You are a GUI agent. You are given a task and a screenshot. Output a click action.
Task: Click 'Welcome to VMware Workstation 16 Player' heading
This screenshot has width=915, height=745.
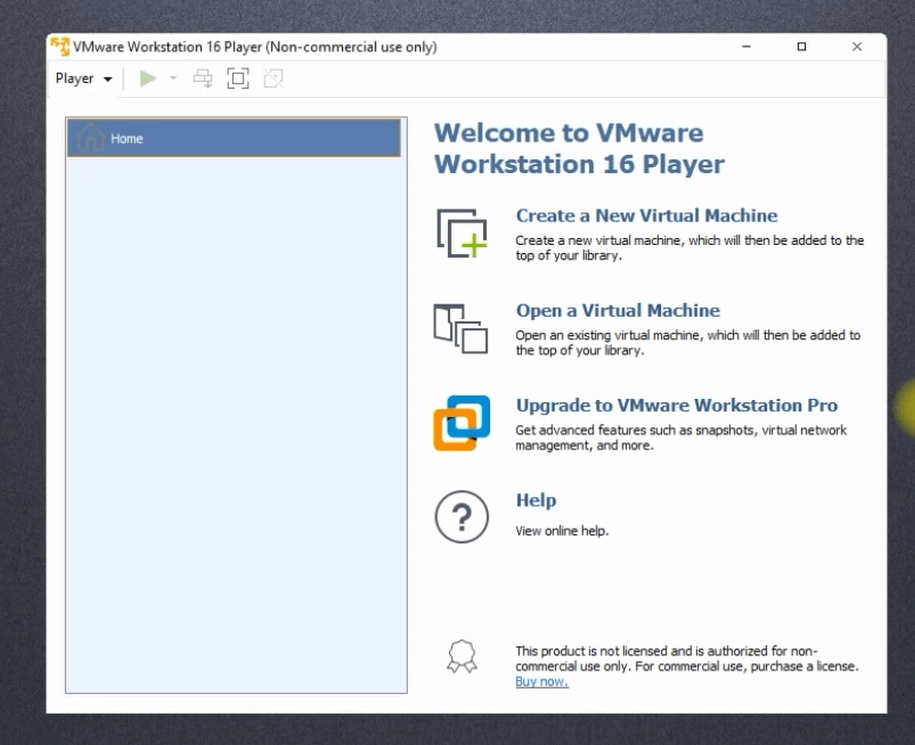click(x=579, y=148)
